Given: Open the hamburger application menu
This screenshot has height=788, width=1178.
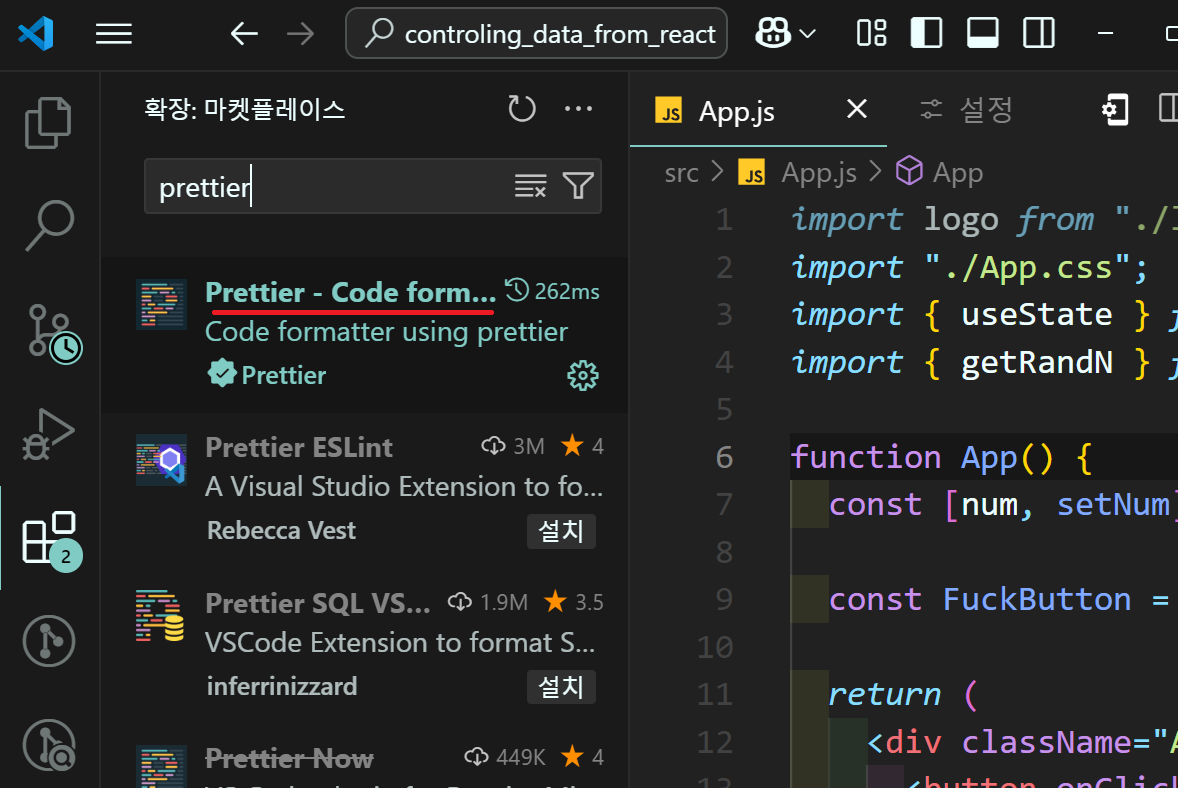Looking at the screenshot, I should [x=114, y=34].
